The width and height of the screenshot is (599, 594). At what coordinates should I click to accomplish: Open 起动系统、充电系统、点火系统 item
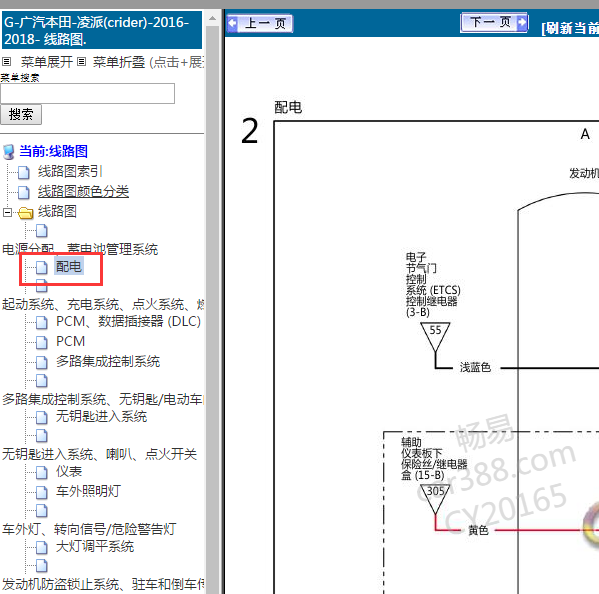[102, 304]
